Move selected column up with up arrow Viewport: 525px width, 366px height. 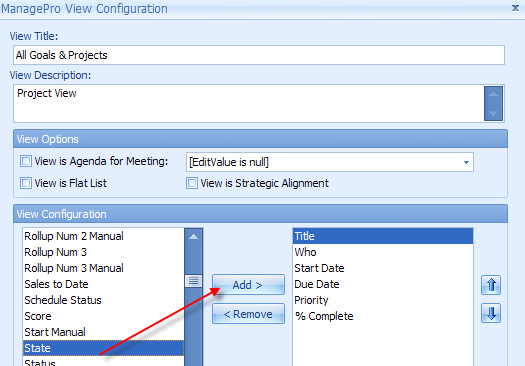pyautogui.click(x=491, y=285)
